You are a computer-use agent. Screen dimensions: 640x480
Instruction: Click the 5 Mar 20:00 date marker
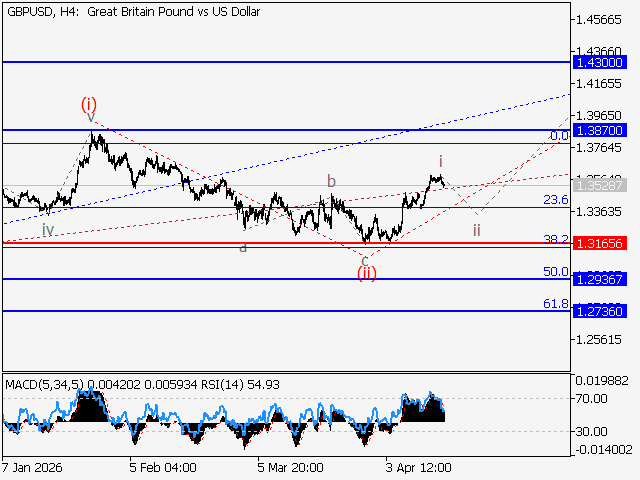click(x=289, y=467)
